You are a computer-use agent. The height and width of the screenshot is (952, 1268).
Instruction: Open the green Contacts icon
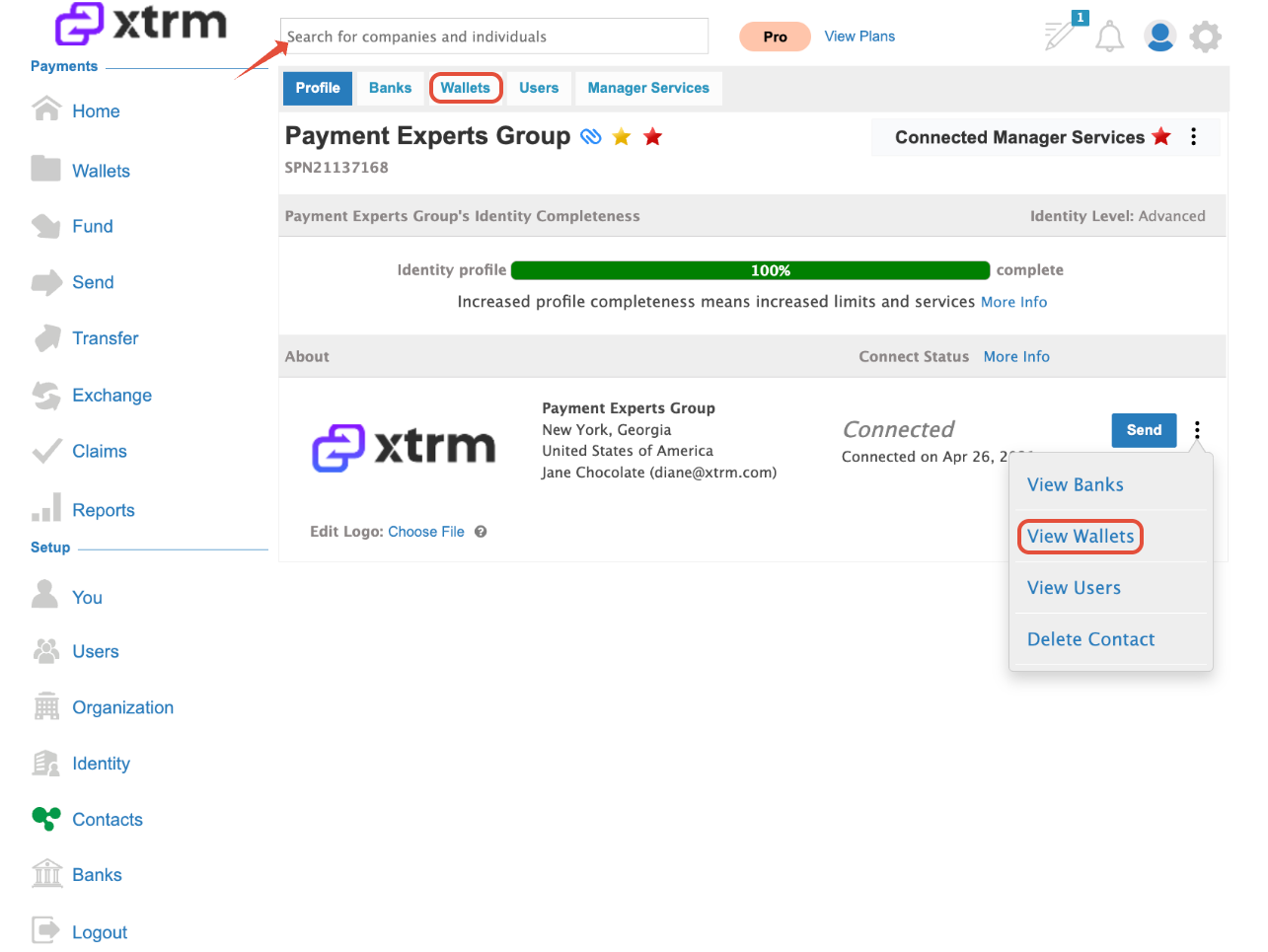coord(46,818)
